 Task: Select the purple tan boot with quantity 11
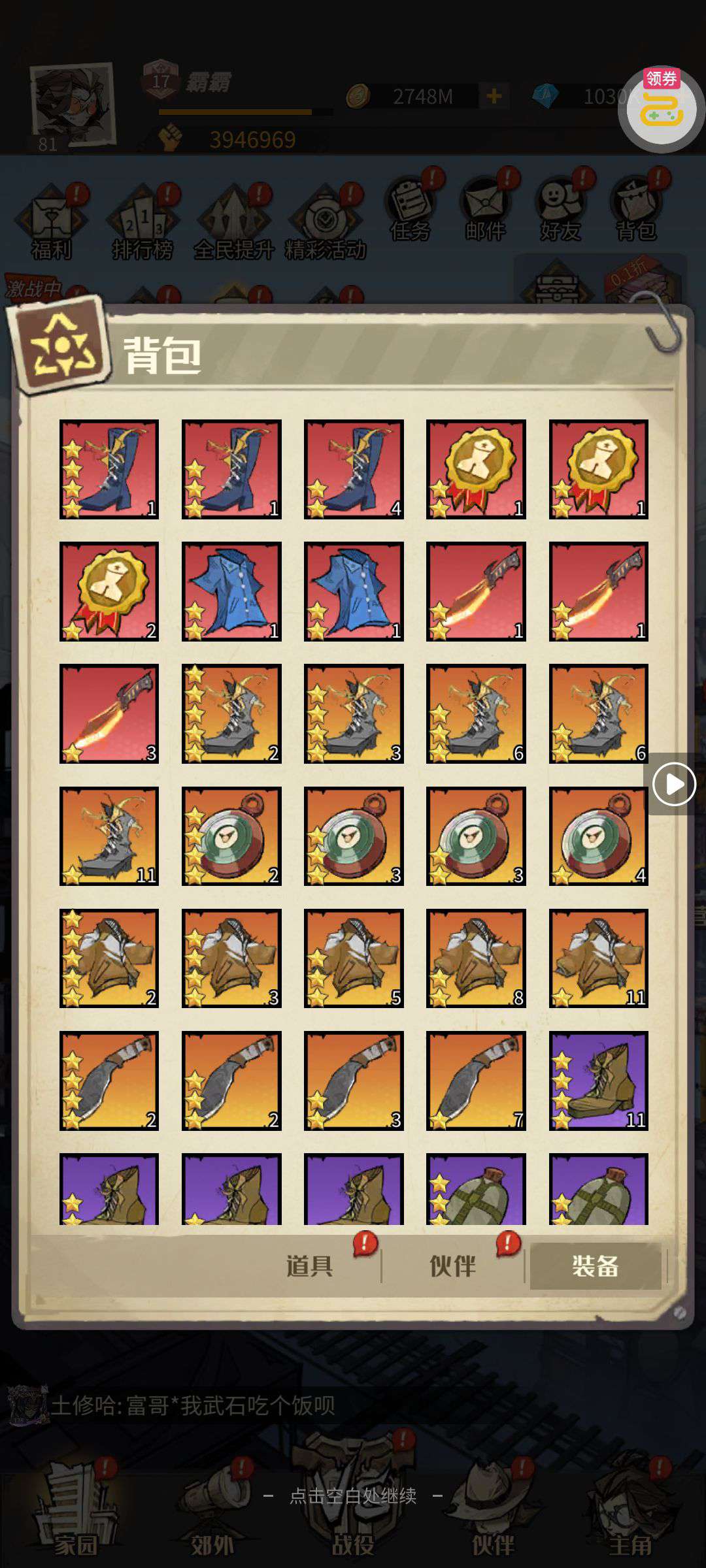(598, 1081)
